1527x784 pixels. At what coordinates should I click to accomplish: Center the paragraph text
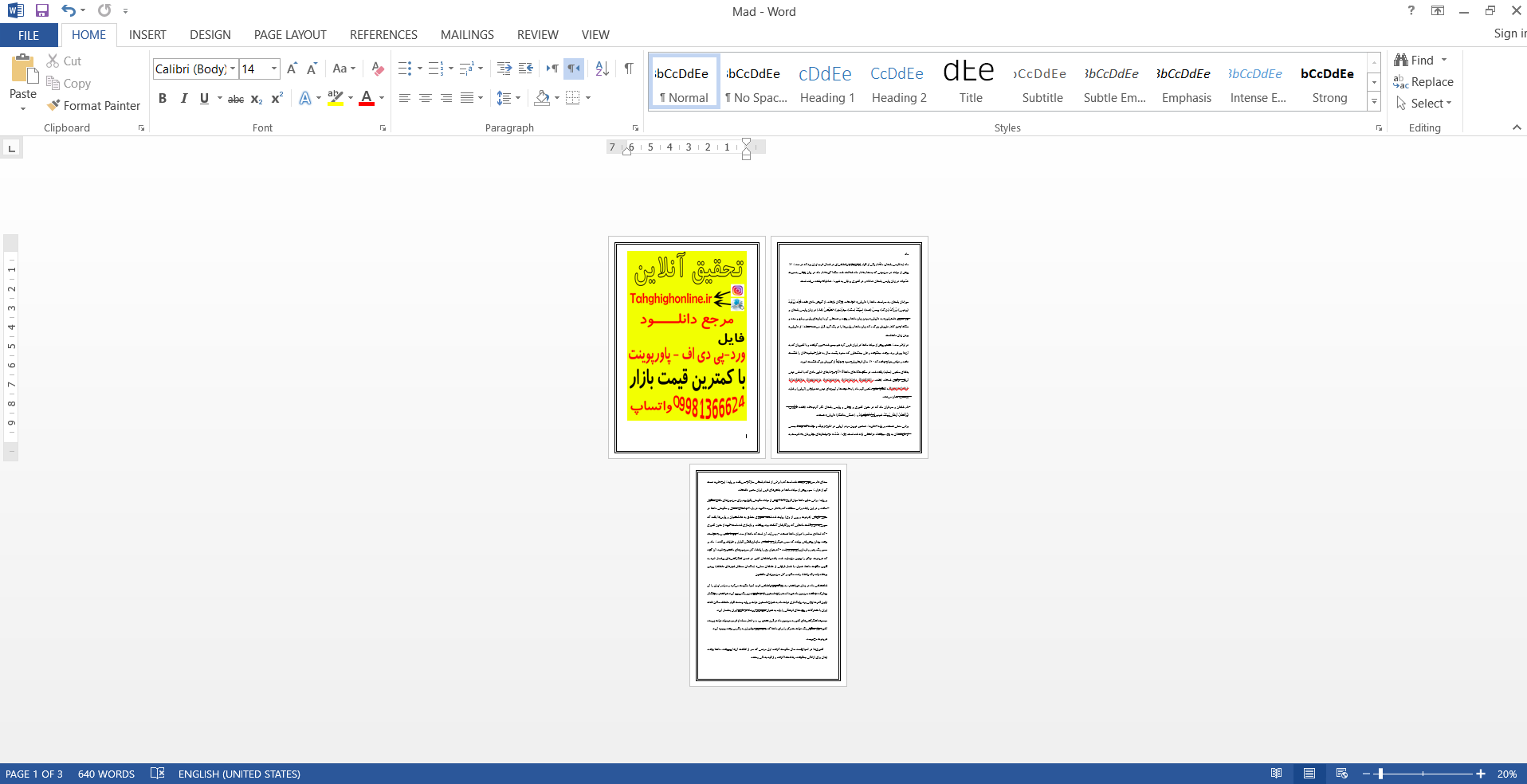(x=426, y=98)
